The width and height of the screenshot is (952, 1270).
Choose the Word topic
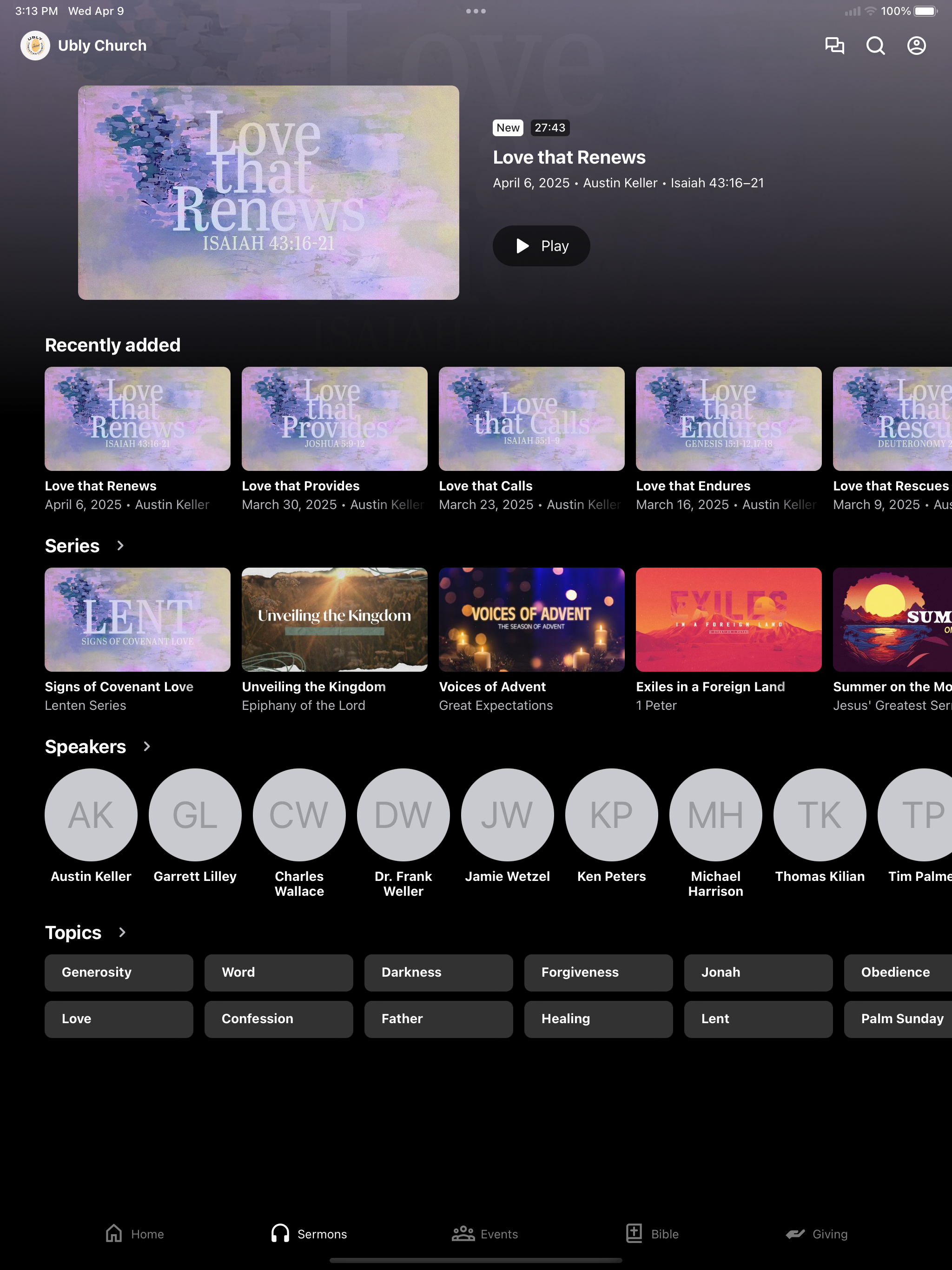click(x=278, y=972)
